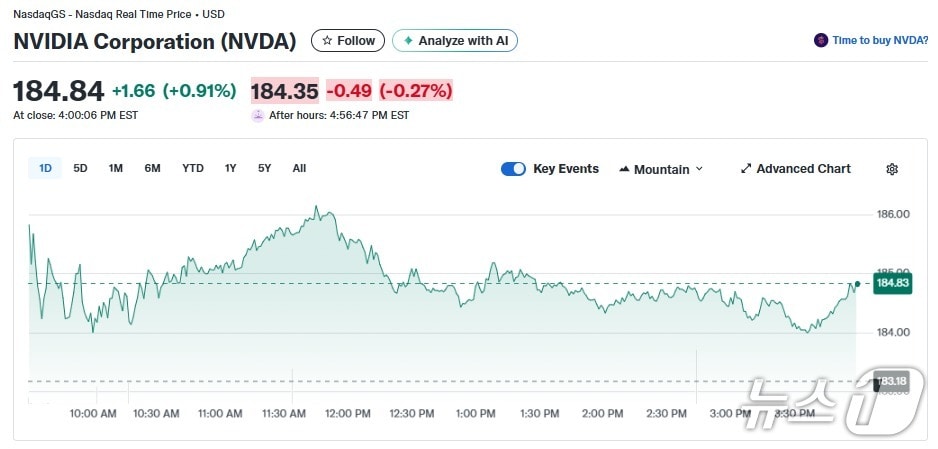The width and height of the screenshot is (938, 449).
Task: Select the All time range
Action: click(299, 168)
